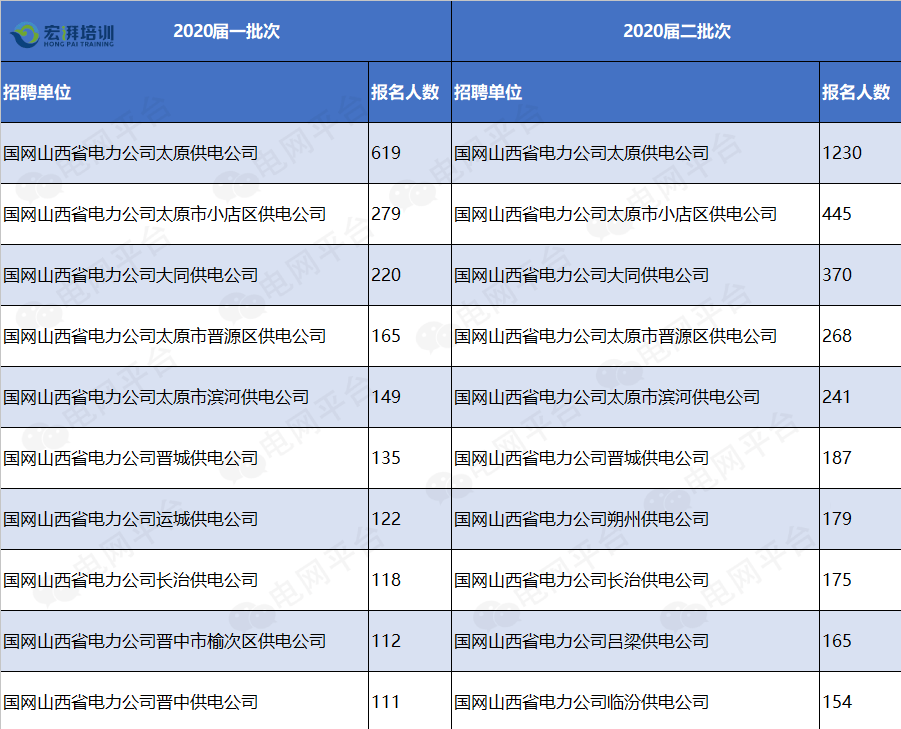Select the 吕梁供电公司 cell
901x729 pixels.
580,641
